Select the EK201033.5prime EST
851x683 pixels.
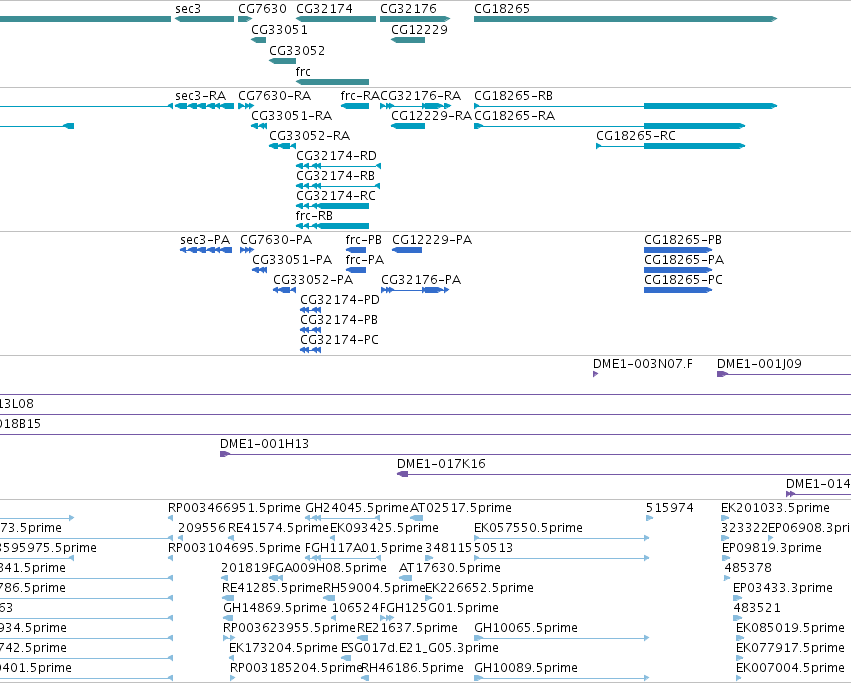coord(725,518)
